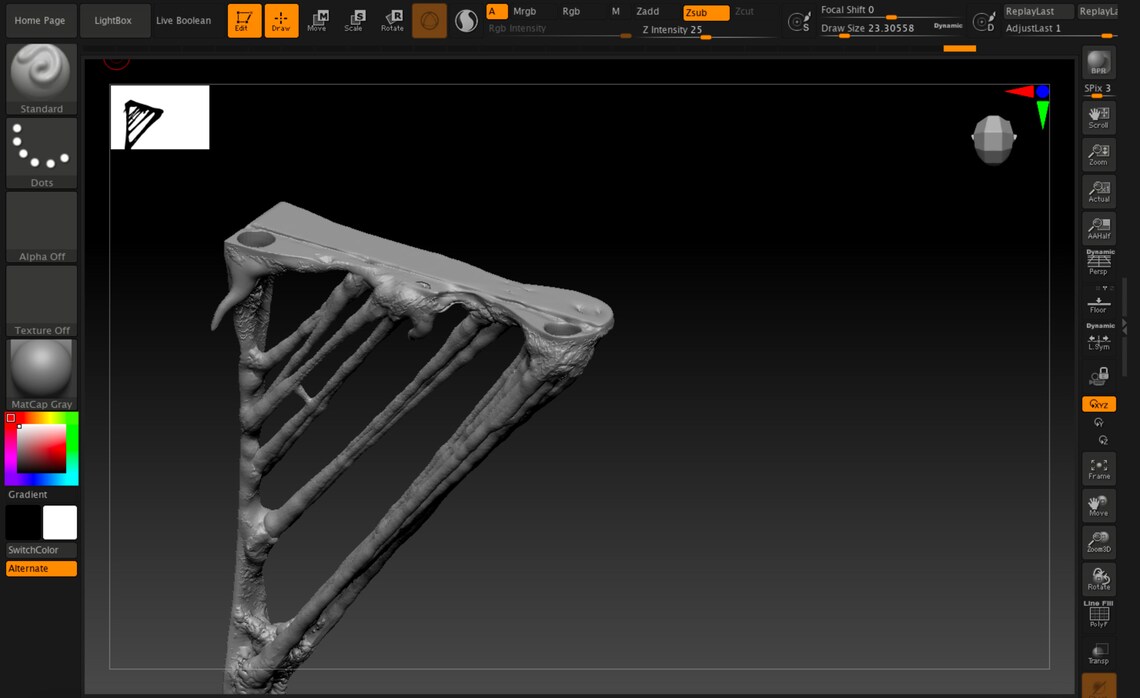Toggle the Alternate color option

pos(41,569)
